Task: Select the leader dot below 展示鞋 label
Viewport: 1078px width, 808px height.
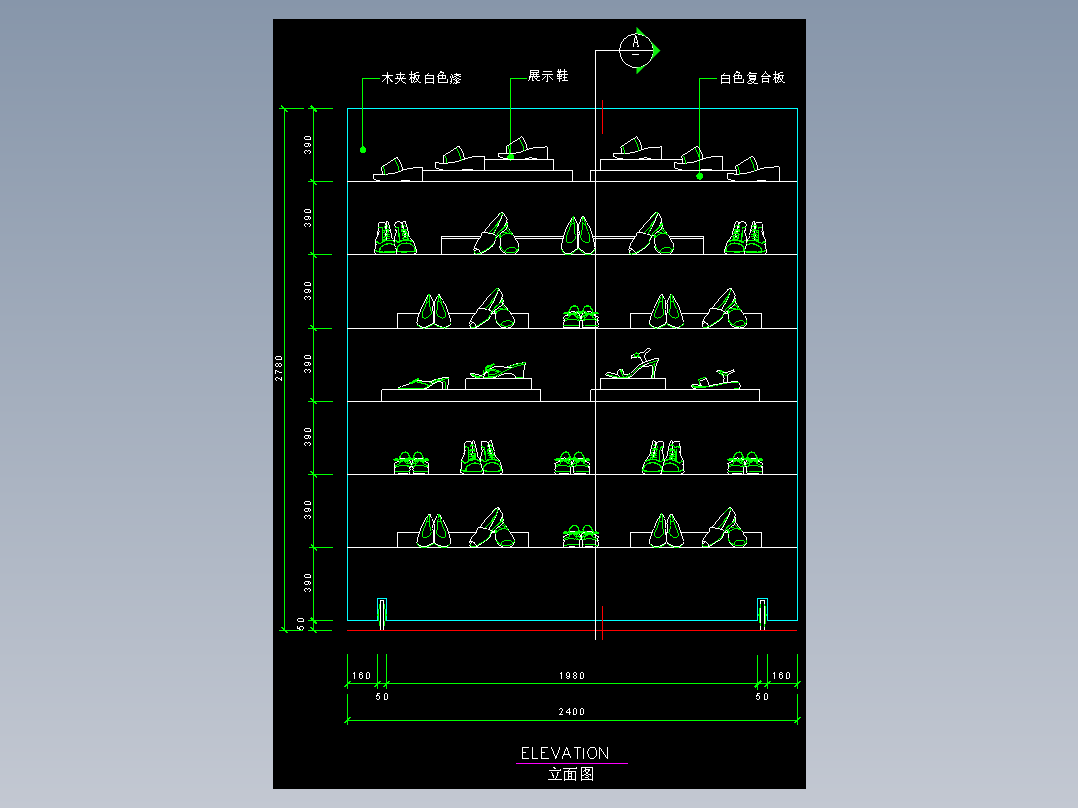Action: click(510, 155)
